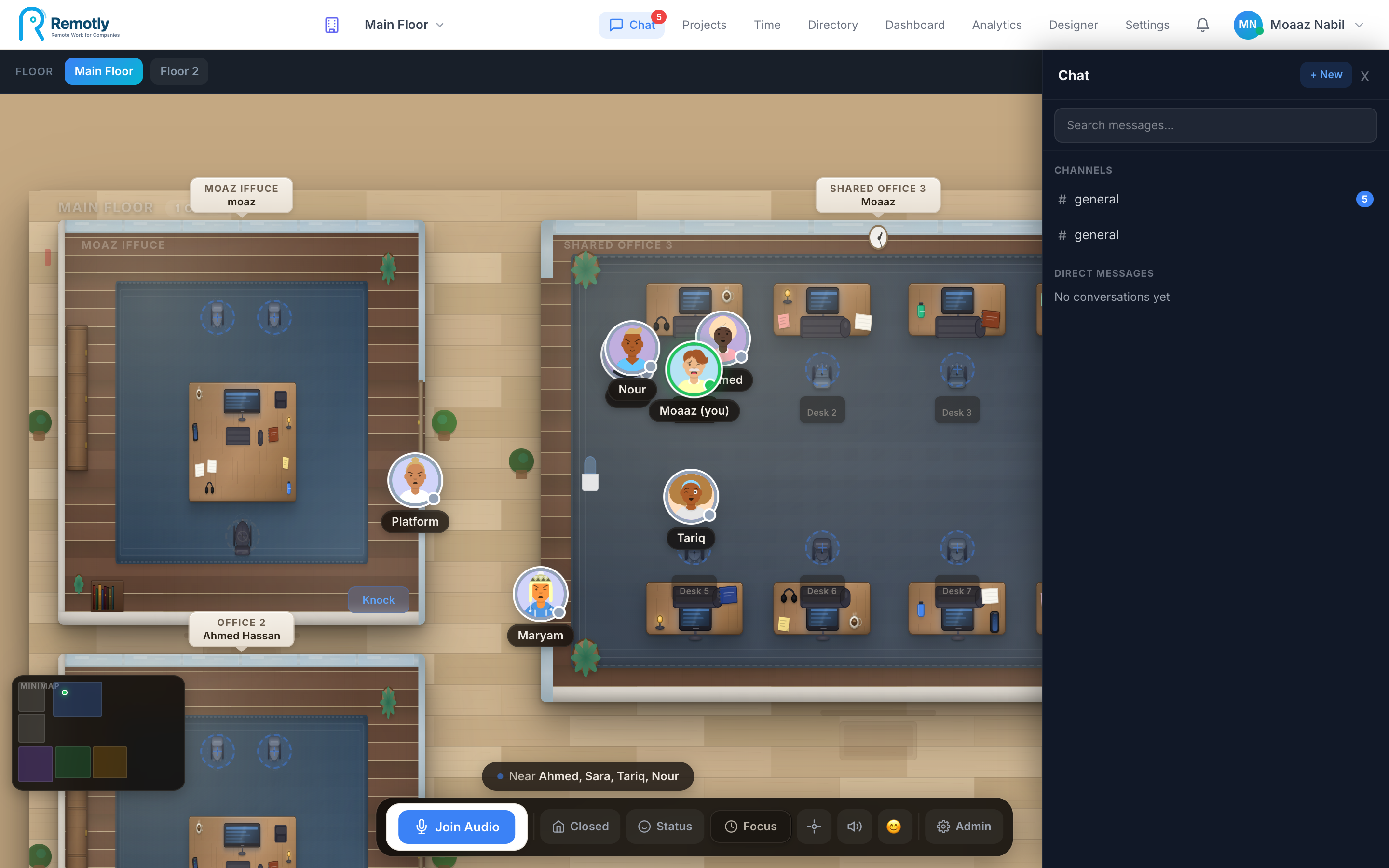1389x868 pixels.
Task: Open the Status selector
Action: point(665,826)
